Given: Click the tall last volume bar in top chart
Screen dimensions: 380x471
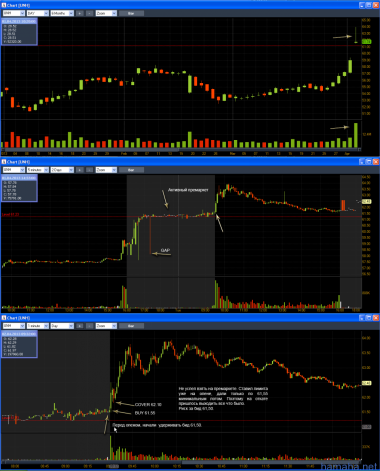Looking at the screenshot, I should click(x=356, y=135).
